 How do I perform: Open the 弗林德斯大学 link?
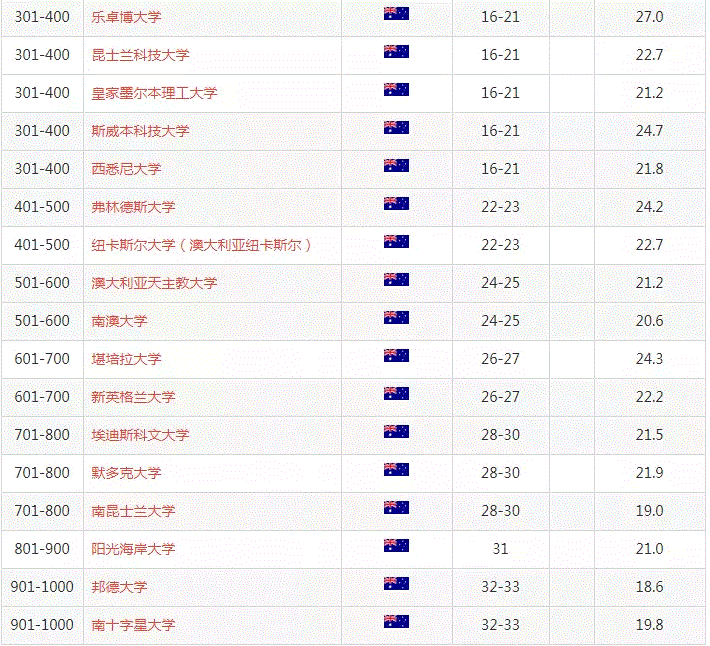tap(134, 207)
